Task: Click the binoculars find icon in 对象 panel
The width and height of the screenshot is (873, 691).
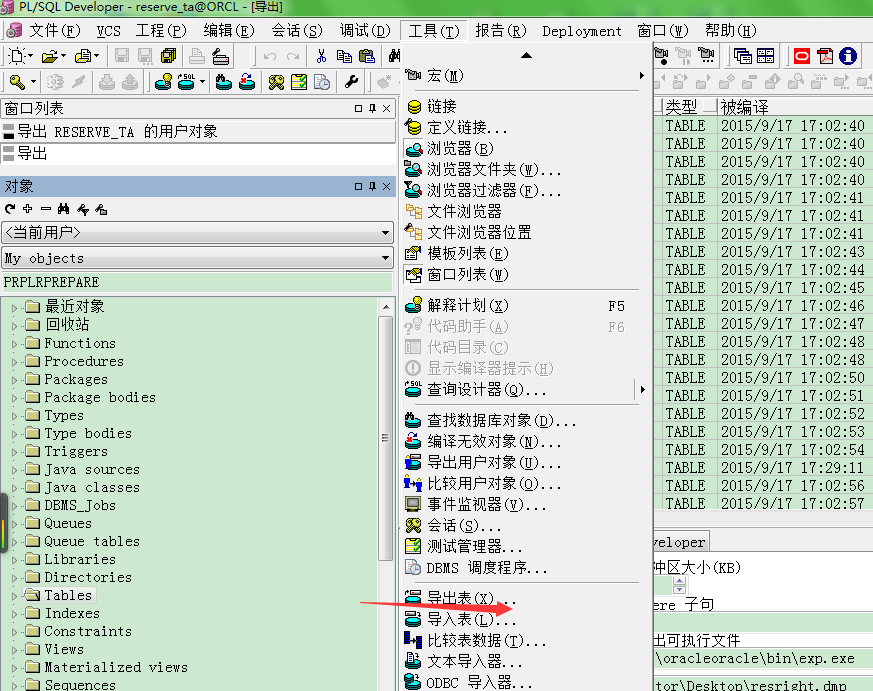Action: (63, 209)
